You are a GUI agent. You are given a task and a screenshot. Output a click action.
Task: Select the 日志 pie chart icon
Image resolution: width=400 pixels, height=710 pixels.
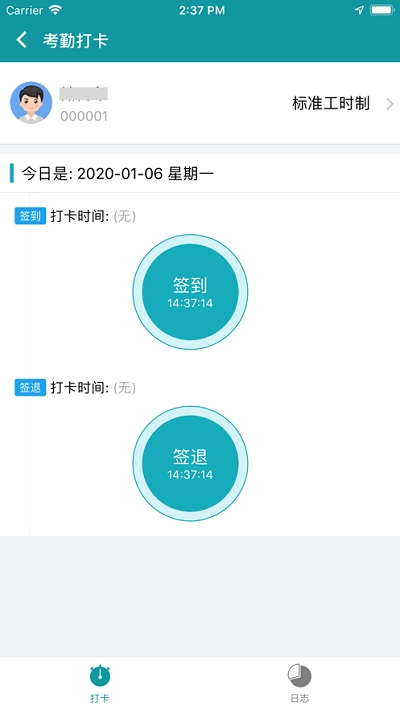pyautogui.click(x=299, y=676)
